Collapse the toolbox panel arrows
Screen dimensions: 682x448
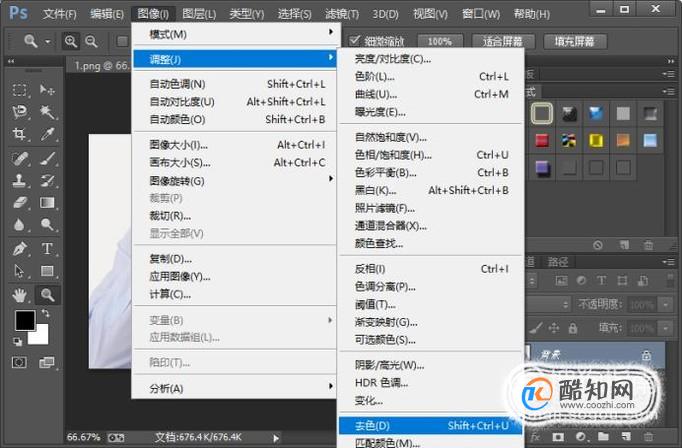coord(11,61)
